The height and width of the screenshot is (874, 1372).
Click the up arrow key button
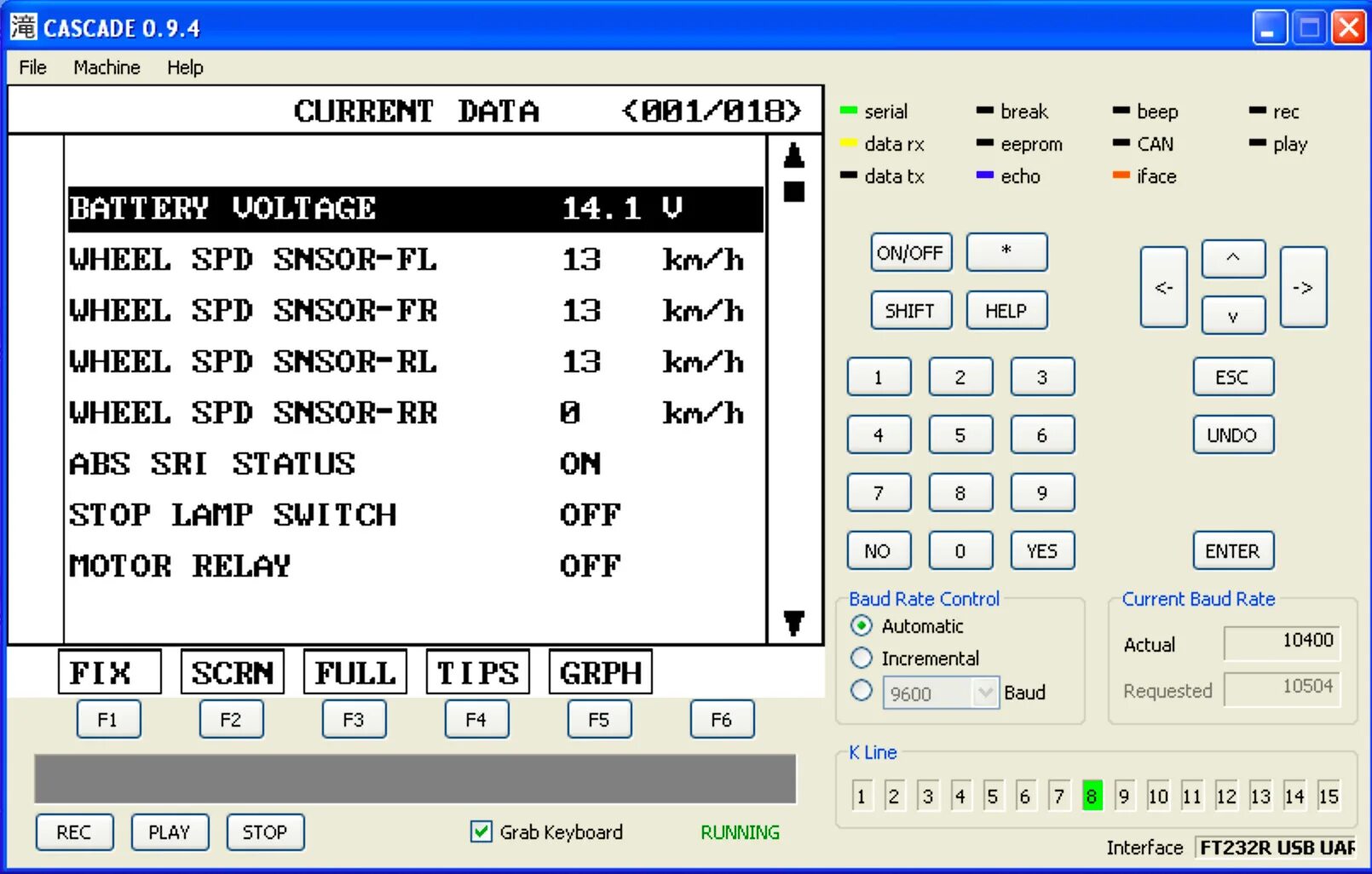(x=1233, y=259)
